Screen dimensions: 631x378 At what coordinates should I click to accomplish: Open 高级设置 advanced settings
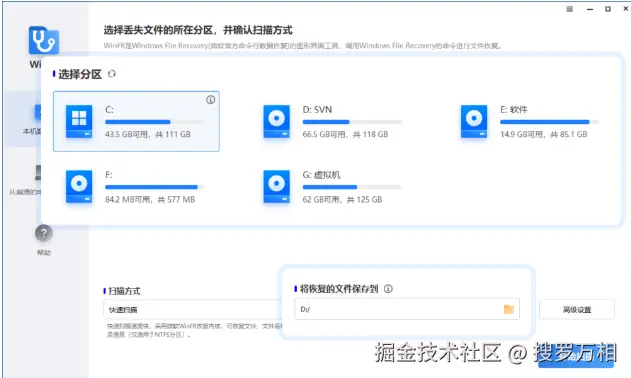pos(577,309)
